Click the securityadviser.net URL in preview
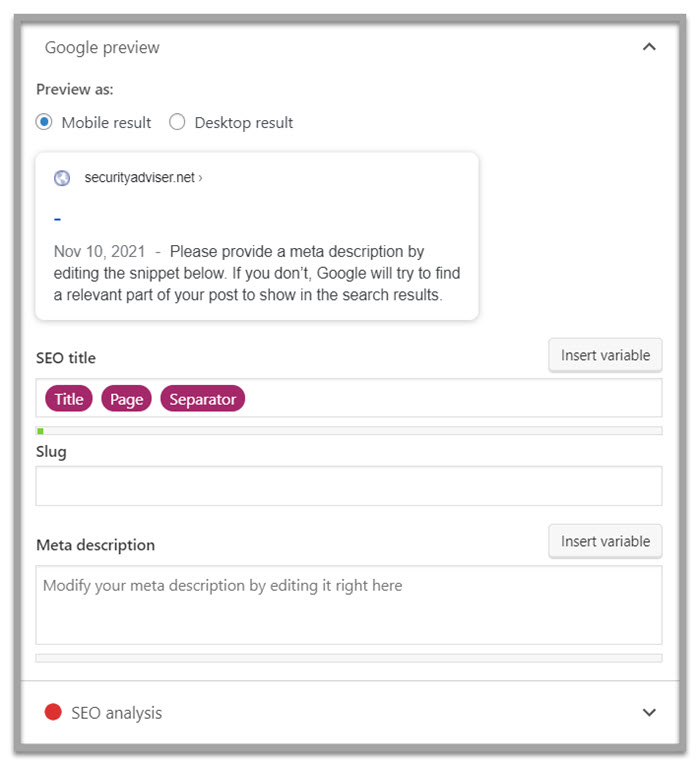The width and height of the screenshot is (700, 763). click(x=143, y=178)
